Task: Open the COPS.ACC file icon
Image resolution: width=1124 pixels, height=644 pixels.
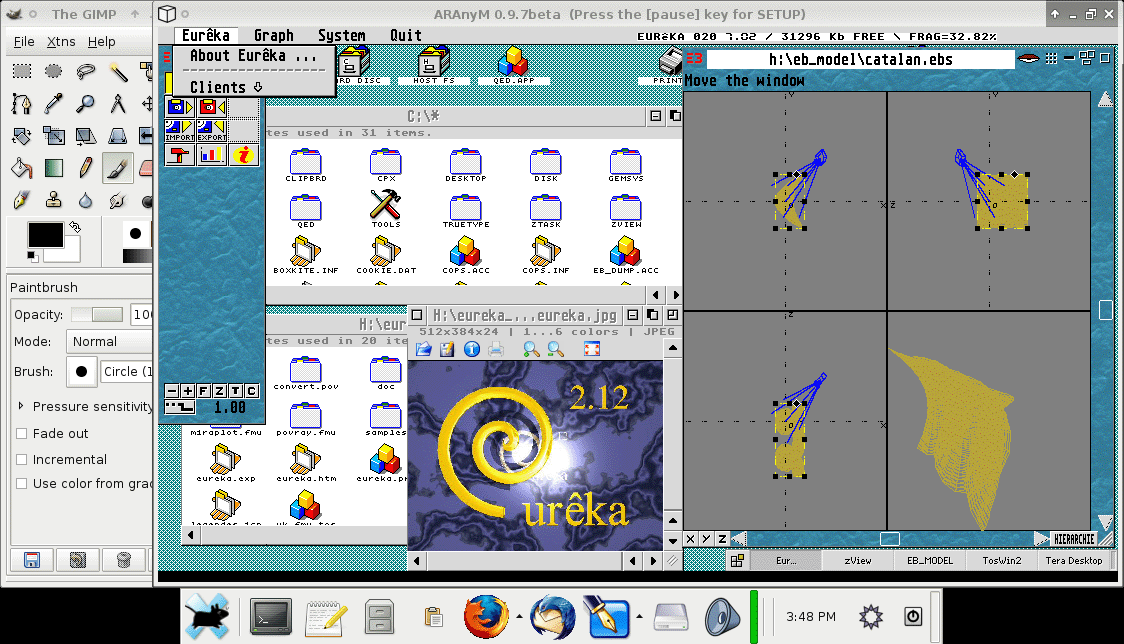Action: coord(466,255)
